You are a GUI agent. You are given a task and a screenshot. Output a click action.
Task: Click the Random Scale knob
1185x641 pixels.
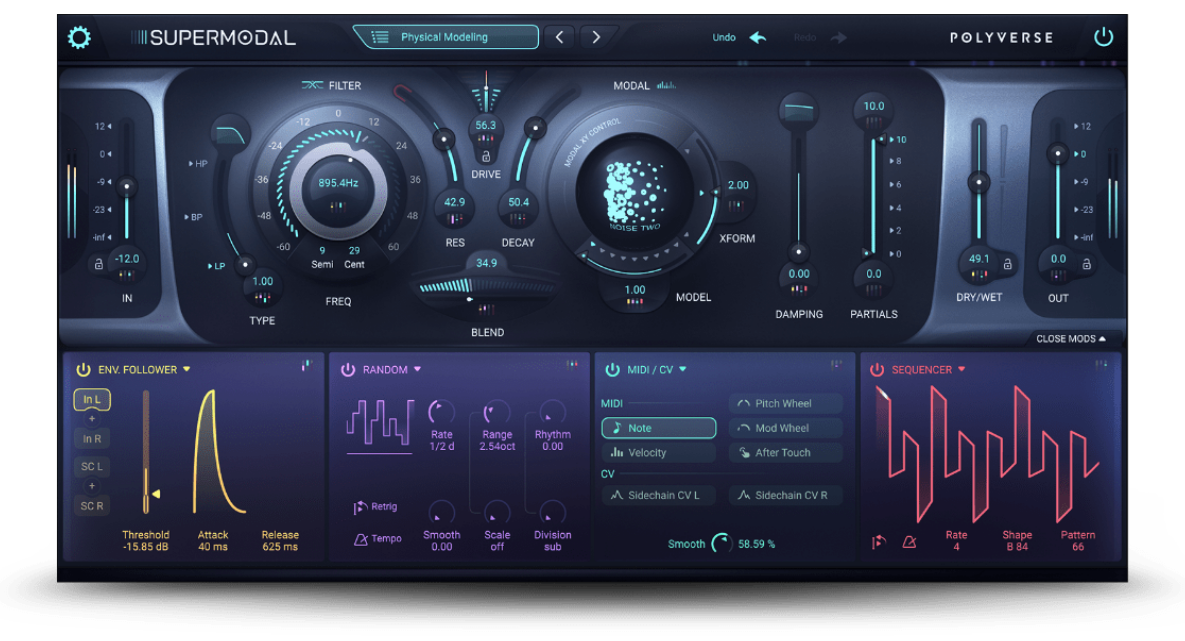coord(497,512)
